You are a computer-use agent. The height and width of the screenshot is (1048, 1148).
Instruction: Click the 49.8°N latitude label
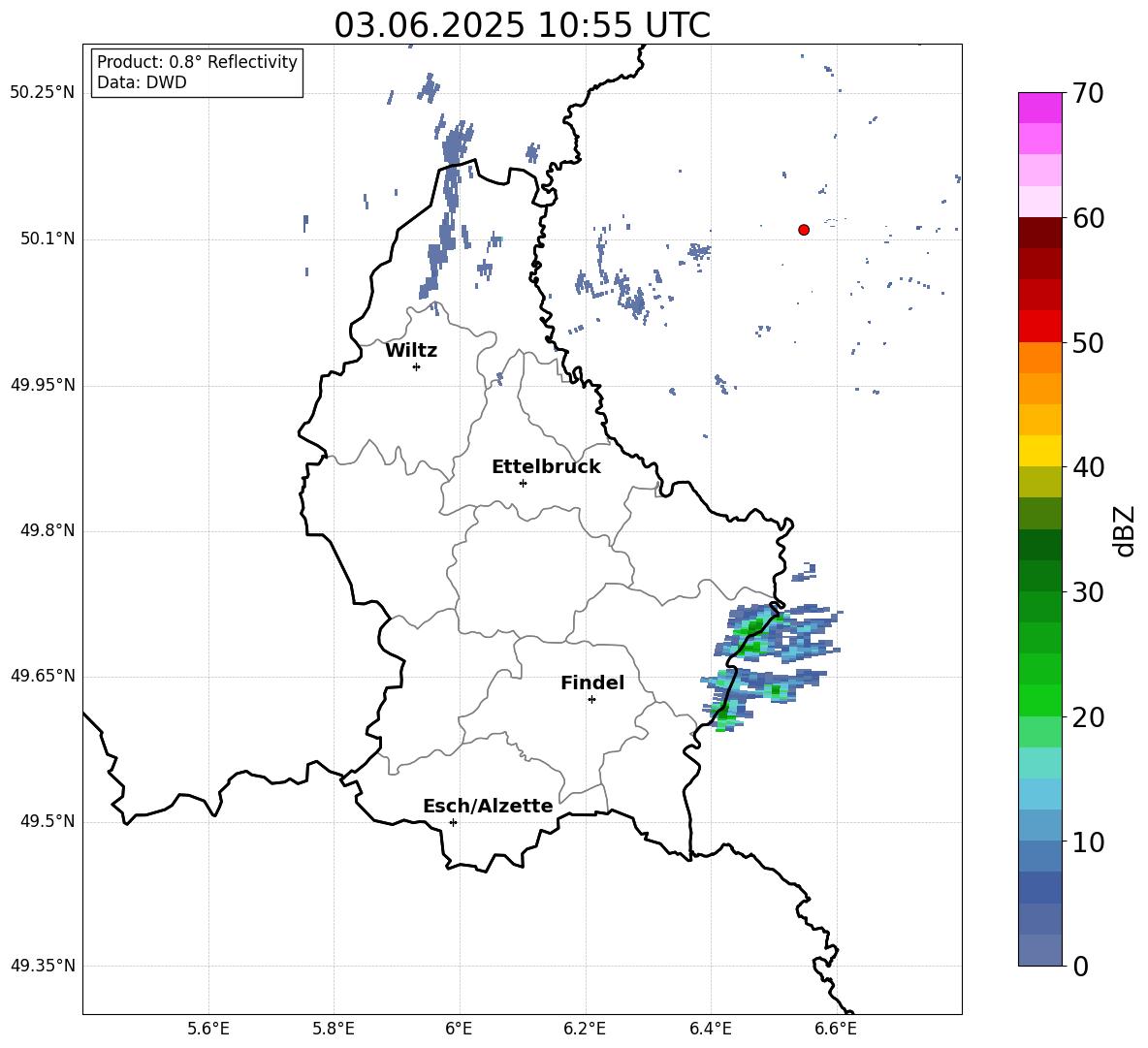[x=48, y=530]
